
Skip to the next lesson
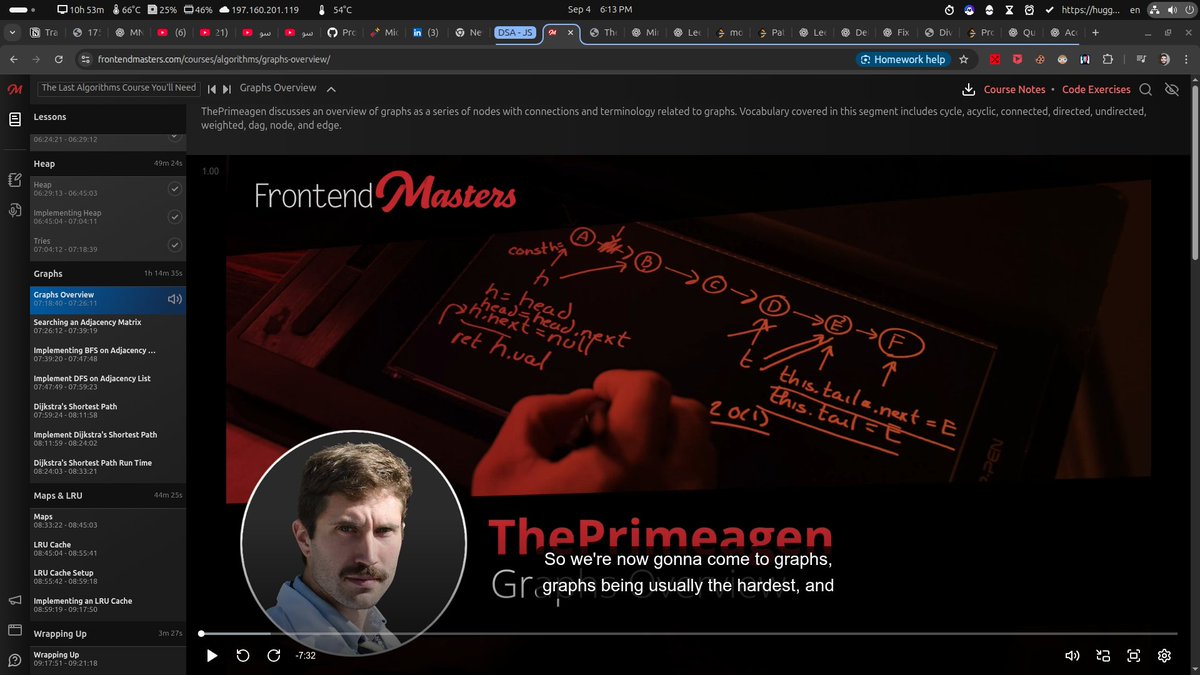227,89
